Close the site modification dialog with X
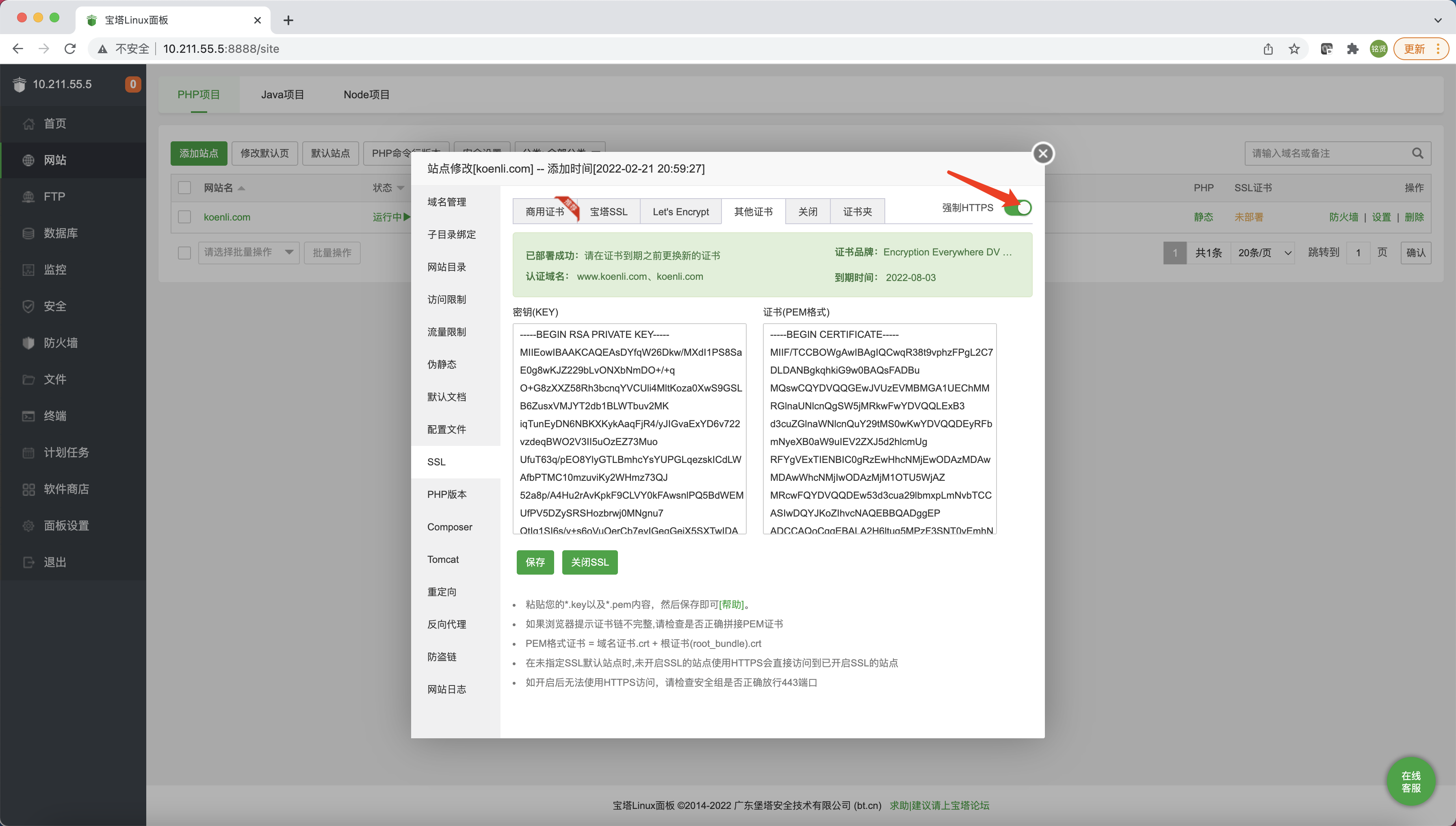Screen dimensions: 1456x826 (1043, 153)
